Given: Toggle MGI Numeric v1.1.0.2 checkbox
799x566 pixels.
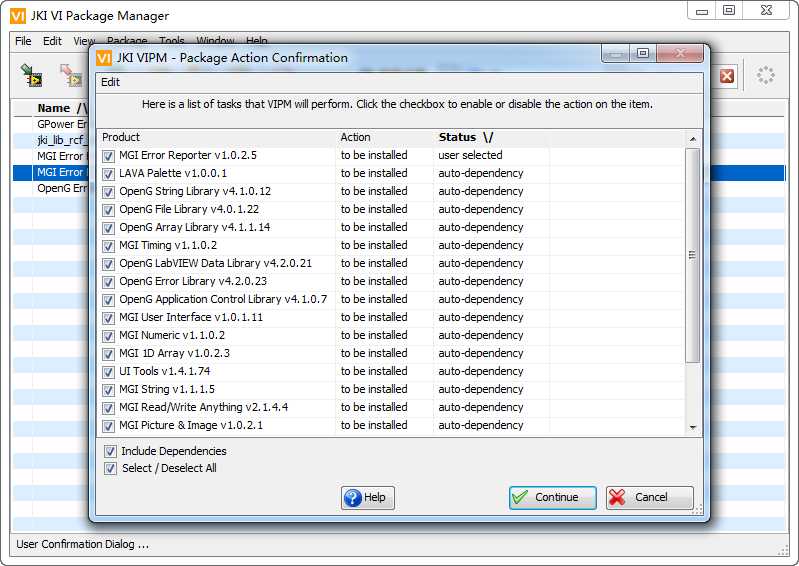Looking at the screenshot, I should pyautogui.click(x=108, y=336).
